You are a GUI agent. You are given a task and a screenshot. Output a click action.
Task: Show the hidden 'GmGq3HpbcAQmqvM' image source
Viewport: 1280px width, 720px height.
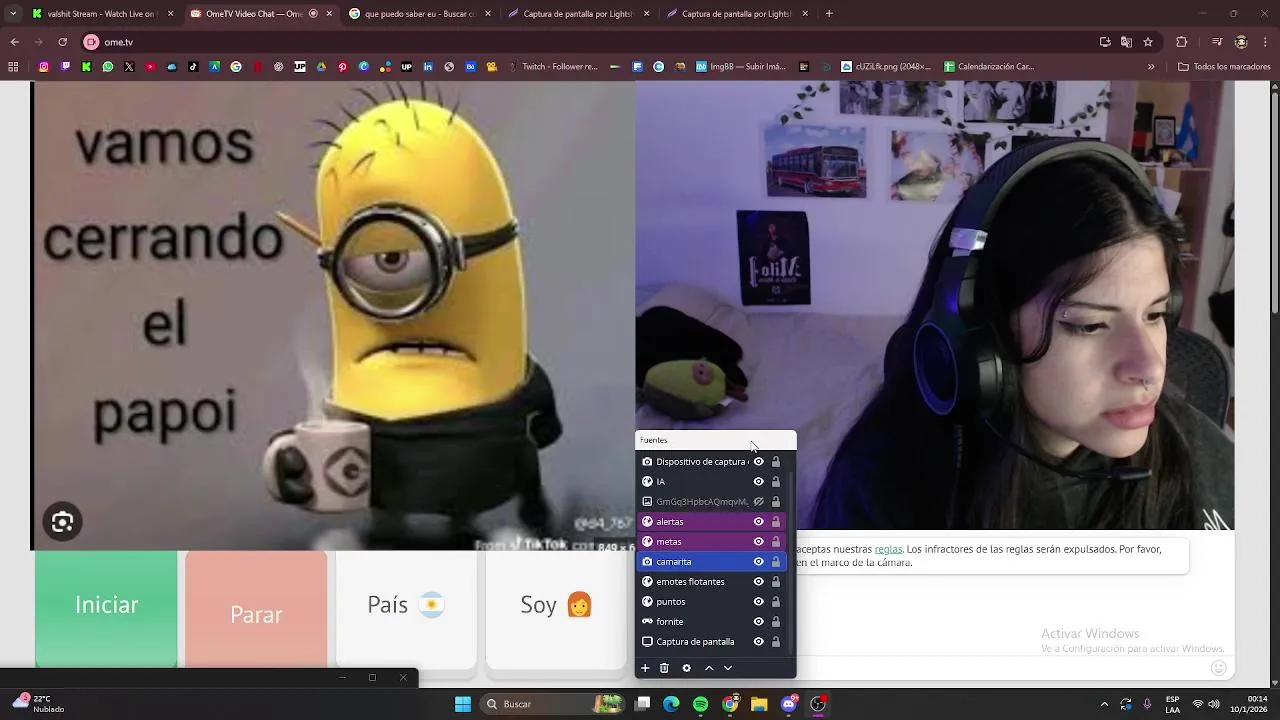758,502
